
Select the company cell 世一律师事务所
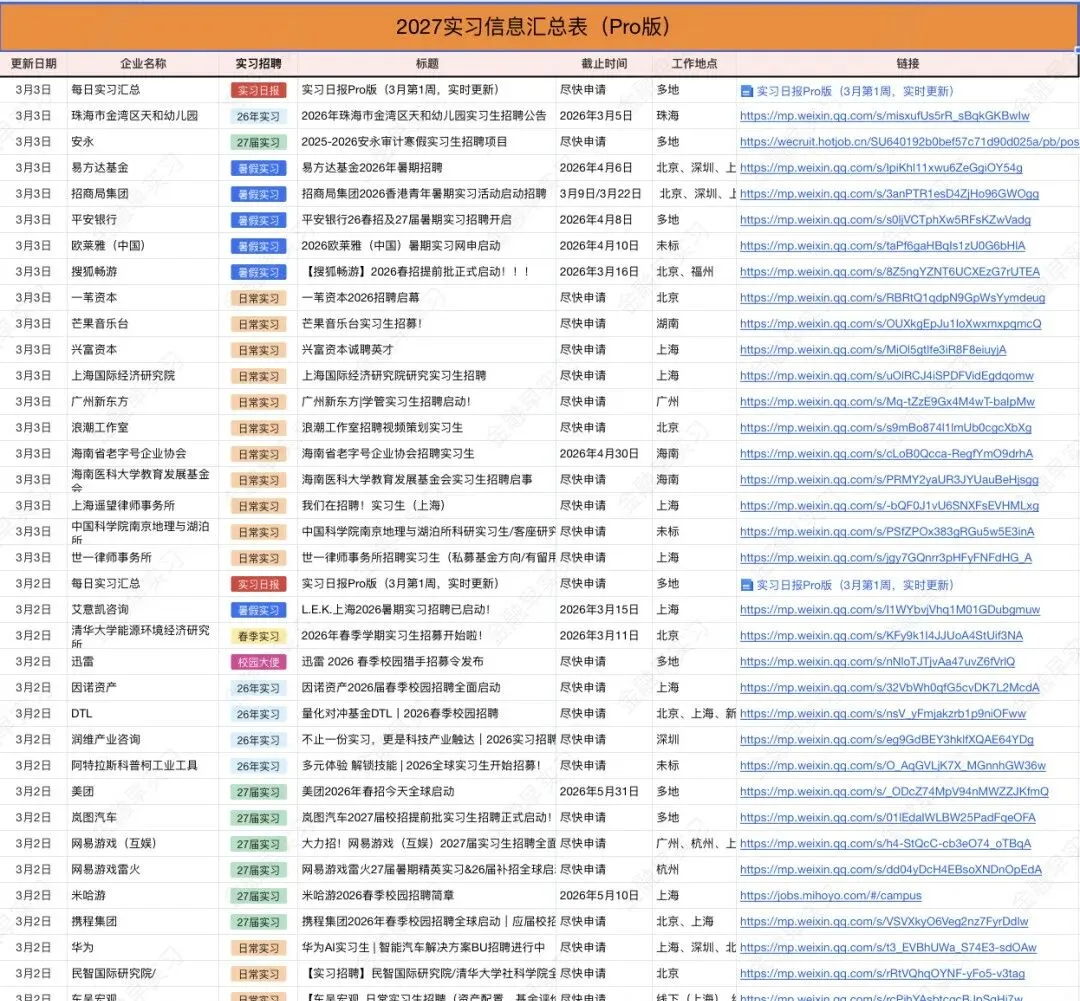click(x=143, y=557)
